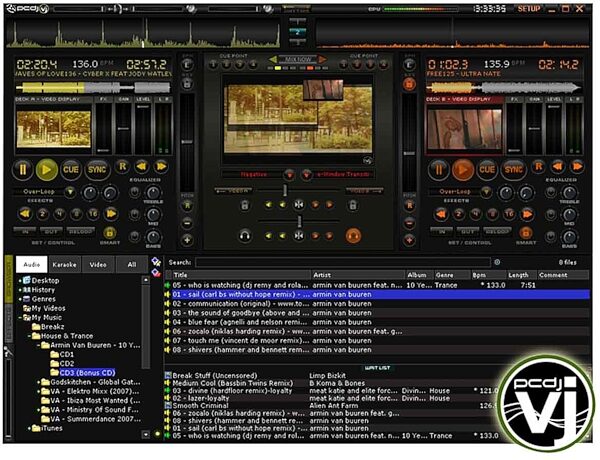Select loop length 16 on right deck

coord(509,214)
